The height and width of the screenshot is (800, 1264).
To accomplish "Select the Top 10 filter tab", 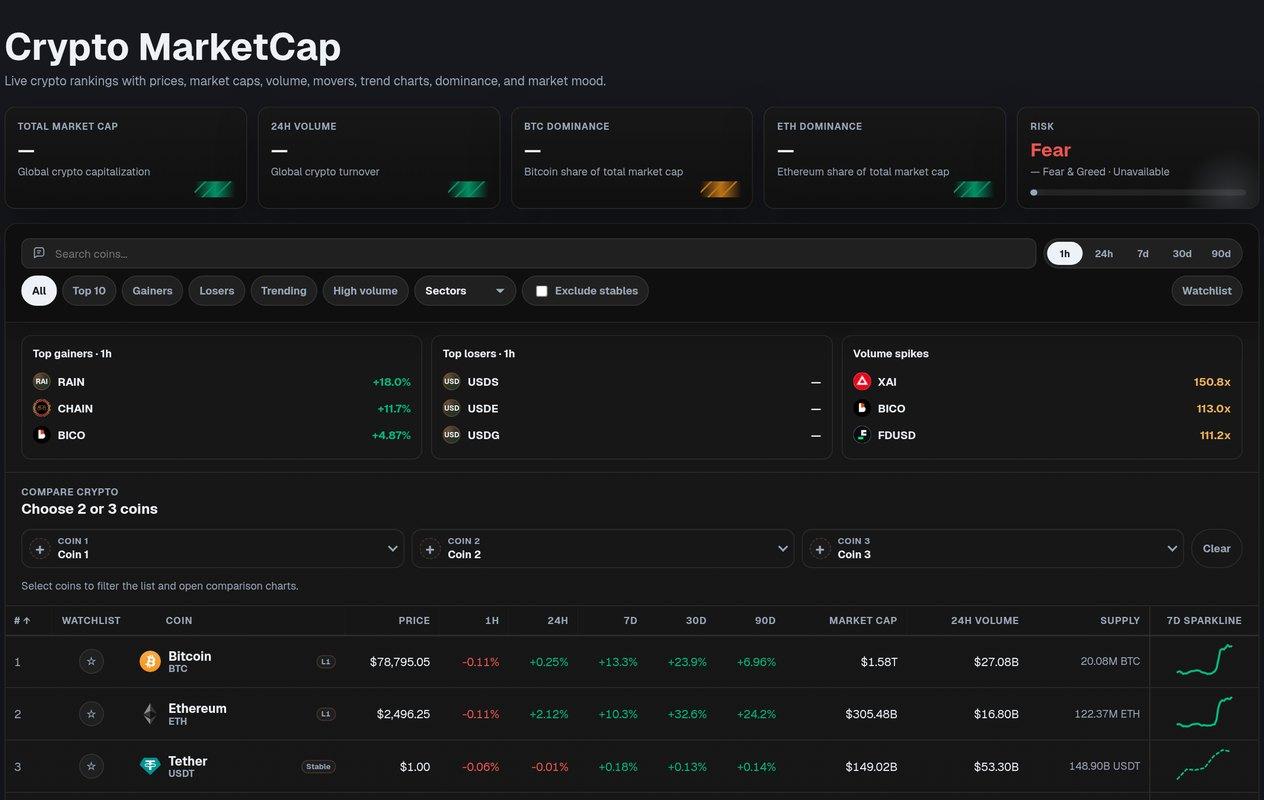I will point(89,291).
